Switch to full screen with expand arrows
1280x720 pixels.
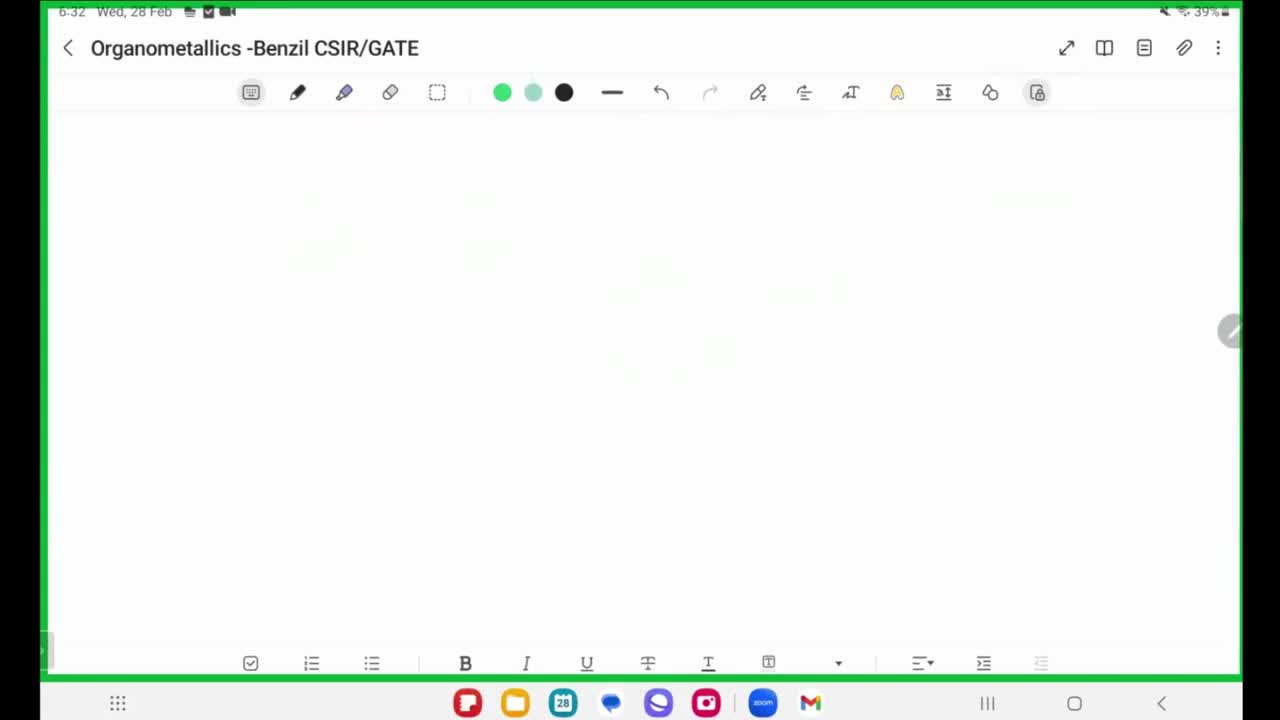coord(1066,48)
